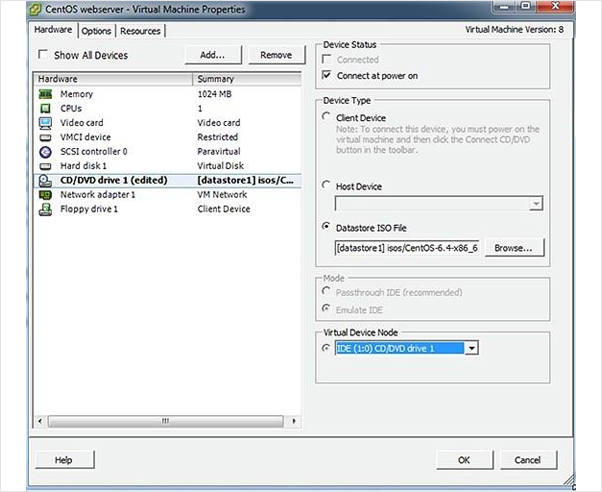Select Network adapter 1 row label
This screenshot has width=602, height=492.
[x=98, y=195]
